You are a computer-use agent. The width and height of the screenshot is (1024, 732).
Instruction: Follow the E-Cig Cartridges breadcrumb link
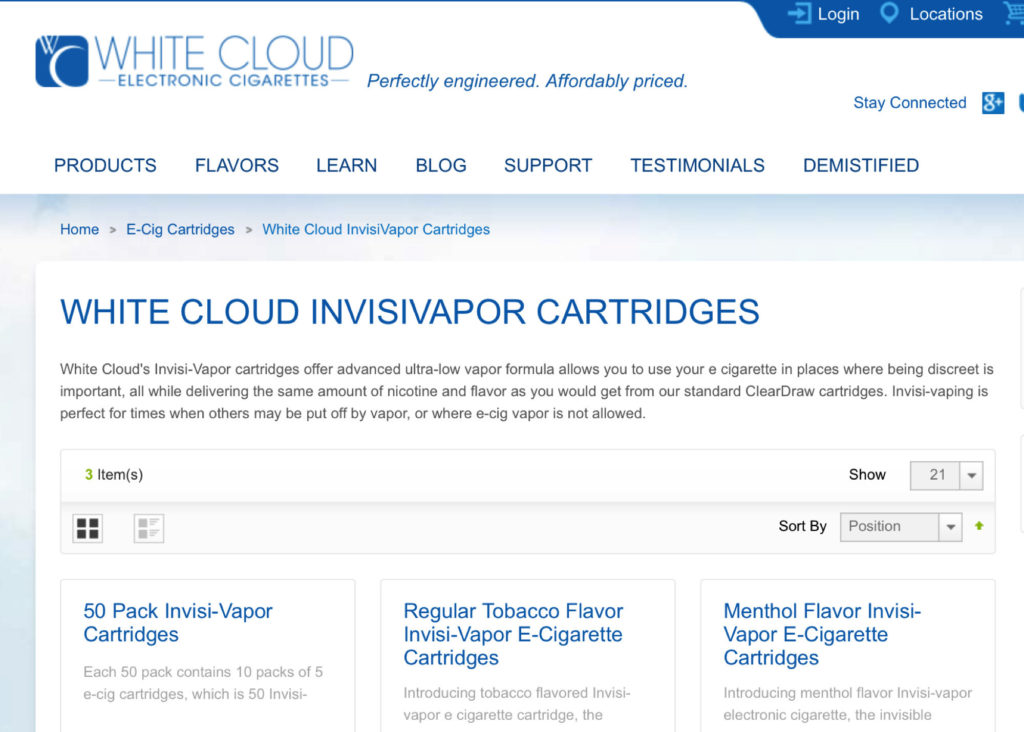pos(180,229)
